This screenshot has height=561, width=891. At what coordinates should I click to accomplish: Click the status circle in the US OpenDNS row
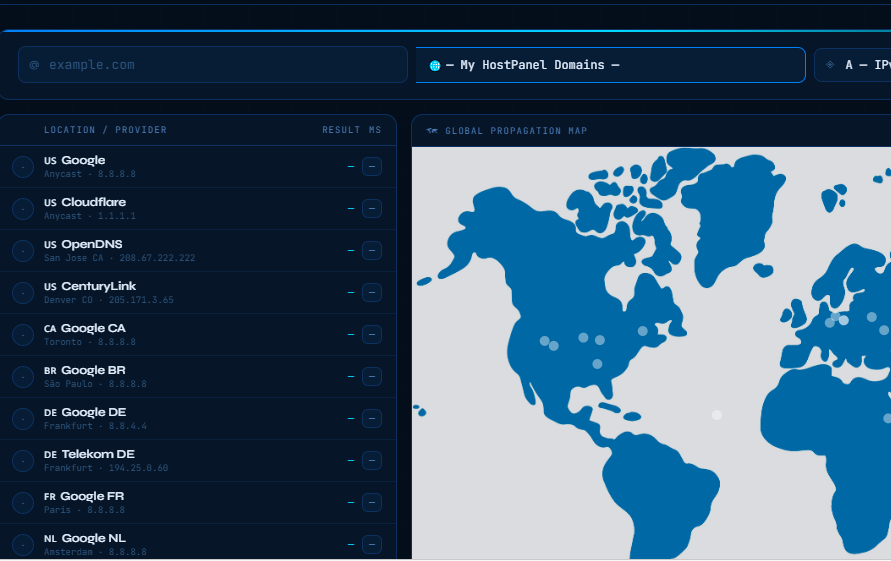tap(23, 251)
